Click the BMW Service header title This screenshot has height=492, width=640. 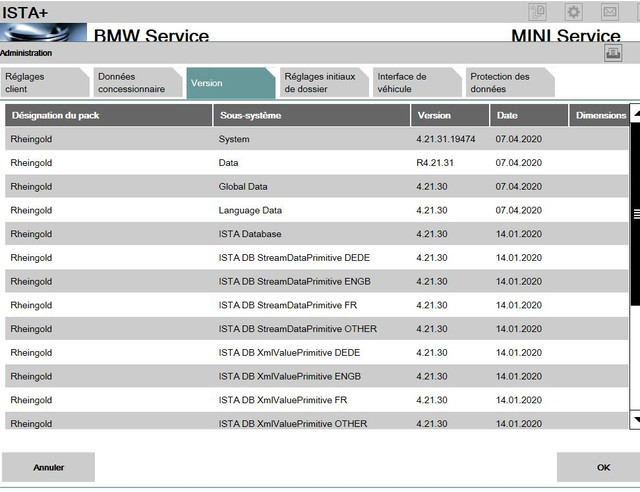[151, 35]
